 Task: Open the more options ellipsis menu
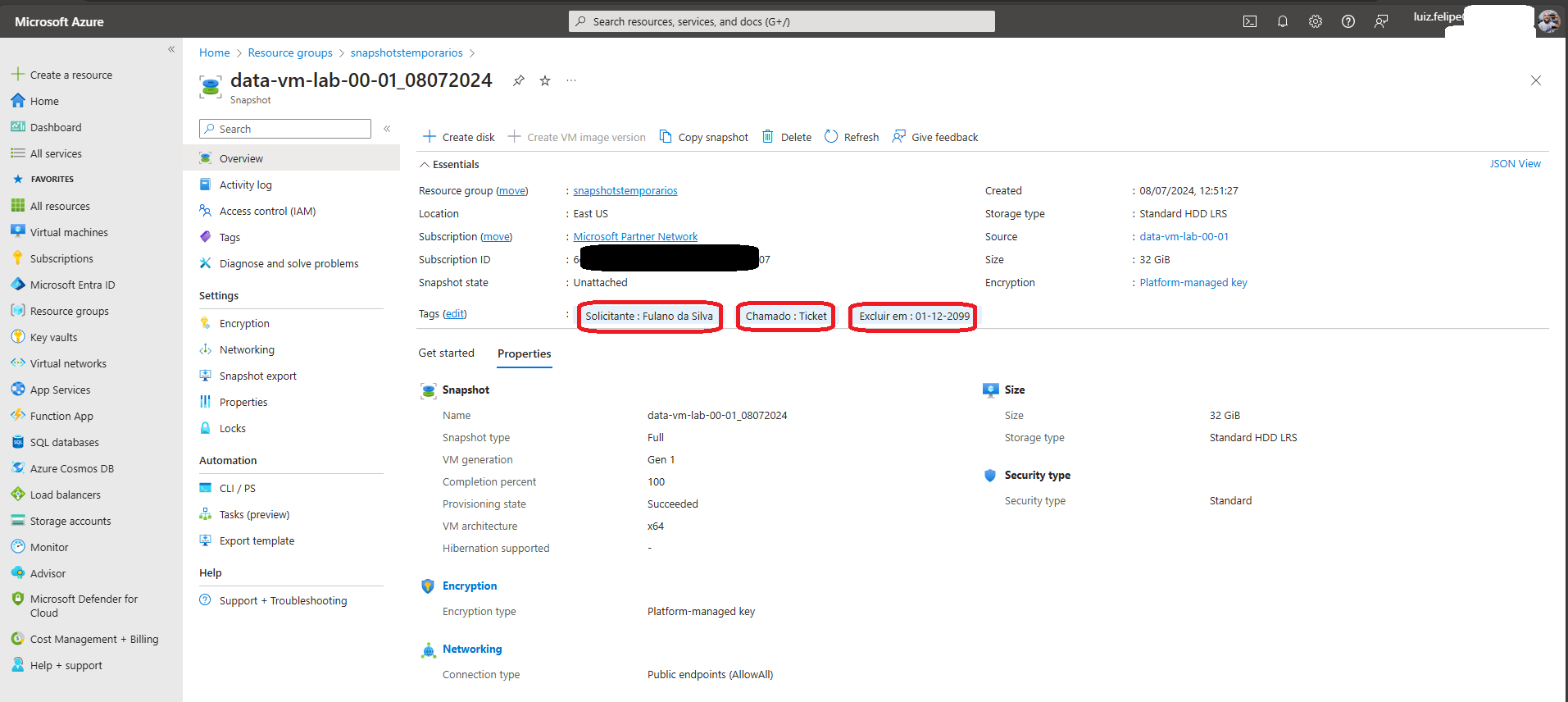pos(571,80)
